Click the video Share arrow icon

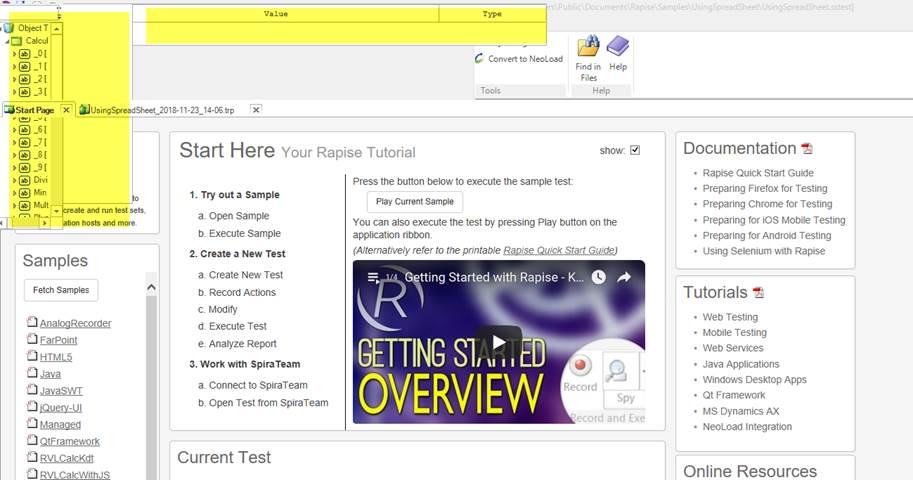[624, 277]
